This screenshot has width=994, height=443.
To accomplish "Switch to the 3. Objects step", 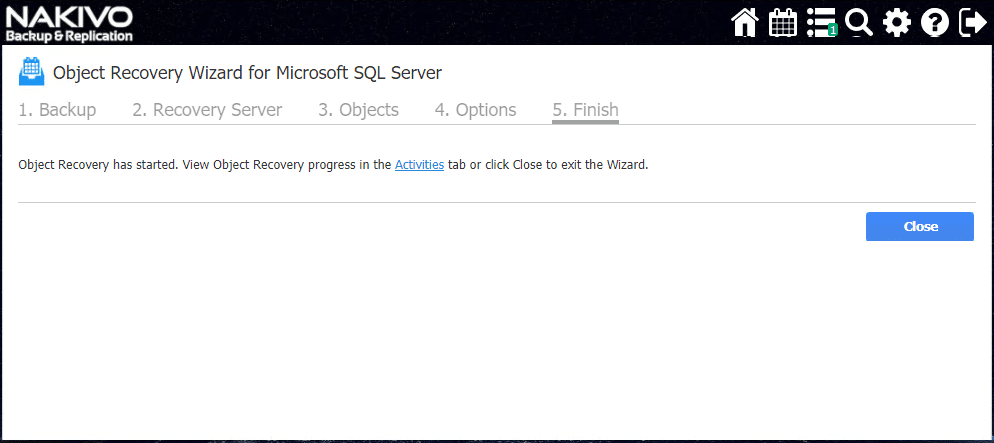I will click(x=358, y=110).
